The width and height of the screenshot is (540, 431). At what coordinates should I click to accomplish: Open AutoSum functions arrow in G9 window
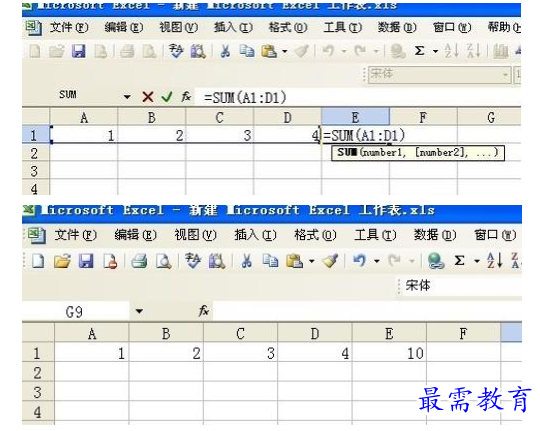(477, 261)
